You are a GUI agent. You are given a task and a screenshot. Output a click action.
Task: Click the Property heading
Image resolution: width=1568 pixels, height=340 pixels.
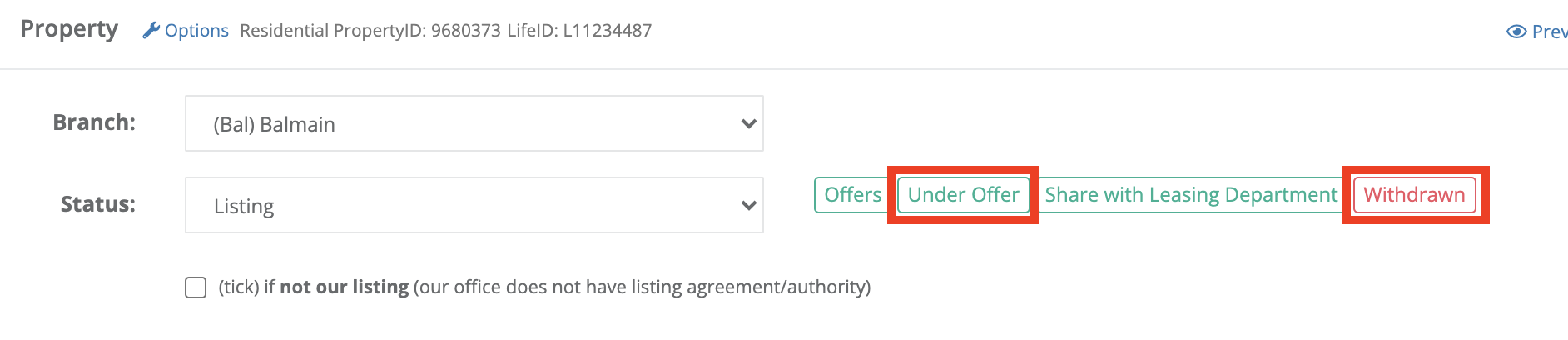(69, 29)
